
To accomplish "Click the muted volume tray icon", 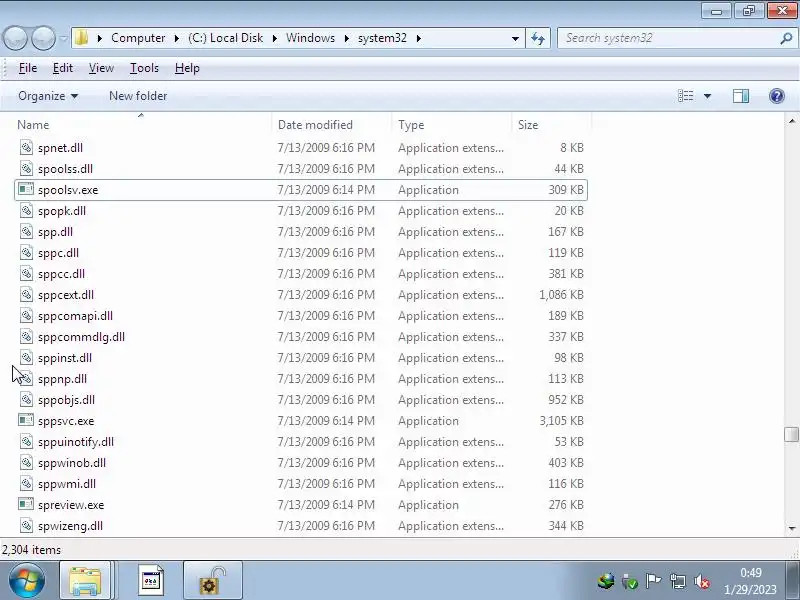I will pyautogui.click(x=702, y=581).
